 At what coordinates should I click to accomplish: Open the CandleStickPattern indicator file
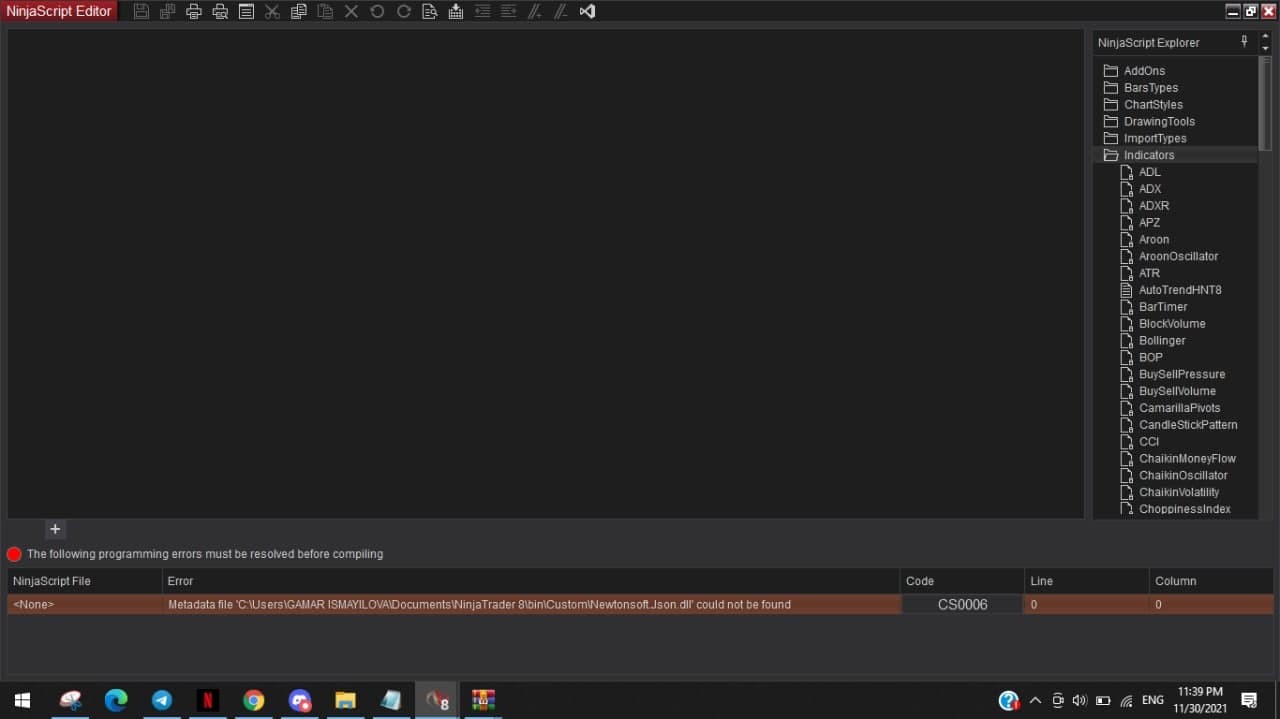[1179, 425]
